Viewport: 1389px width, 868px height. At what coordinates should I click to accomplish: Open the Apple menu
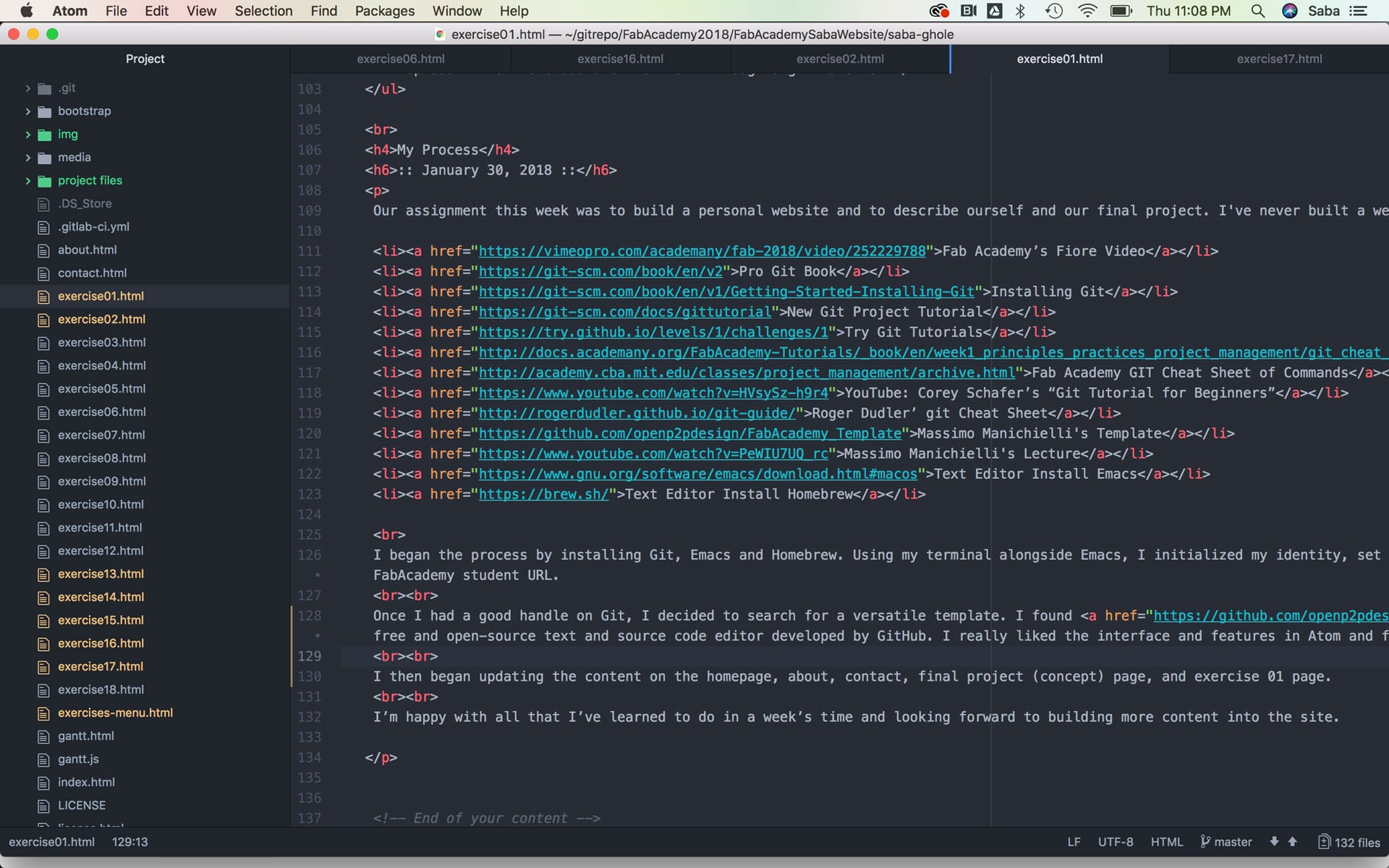point(27,11)
